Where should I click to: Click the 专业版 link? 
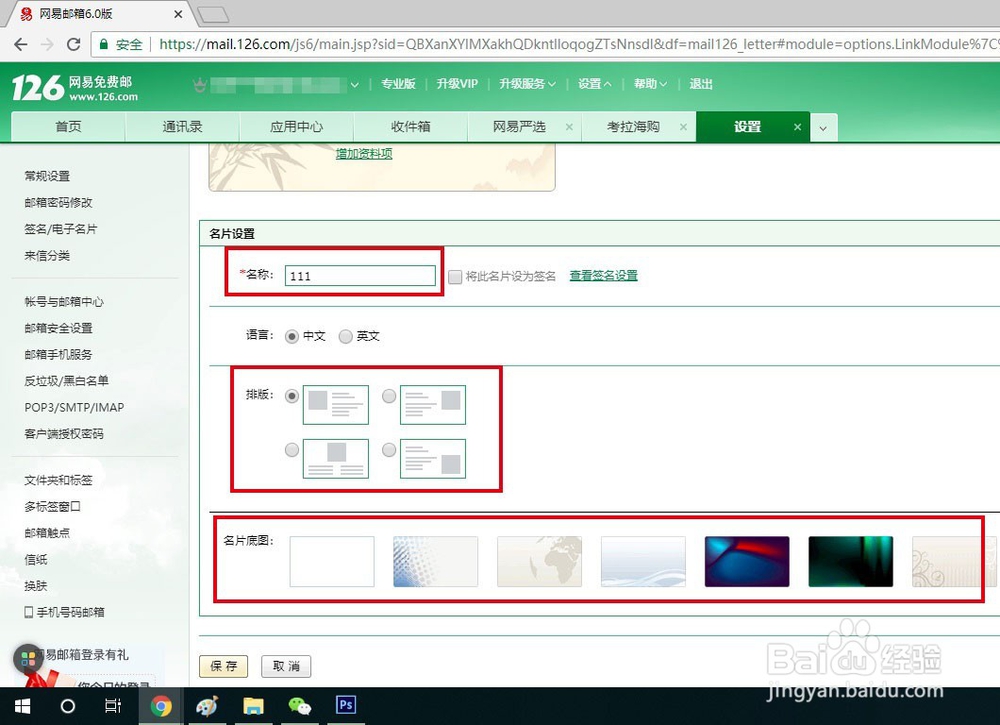pos(398,84)
